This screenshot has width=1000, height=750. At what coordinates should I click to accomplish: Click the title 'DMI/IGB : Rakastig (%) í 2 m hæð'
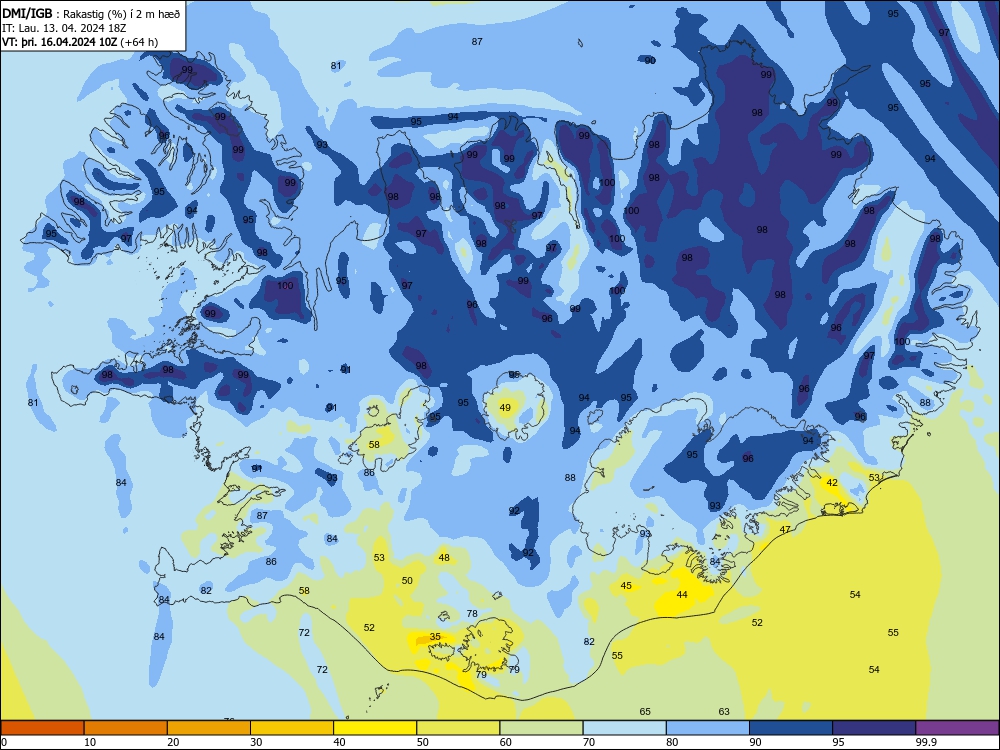tap(91, 13)
